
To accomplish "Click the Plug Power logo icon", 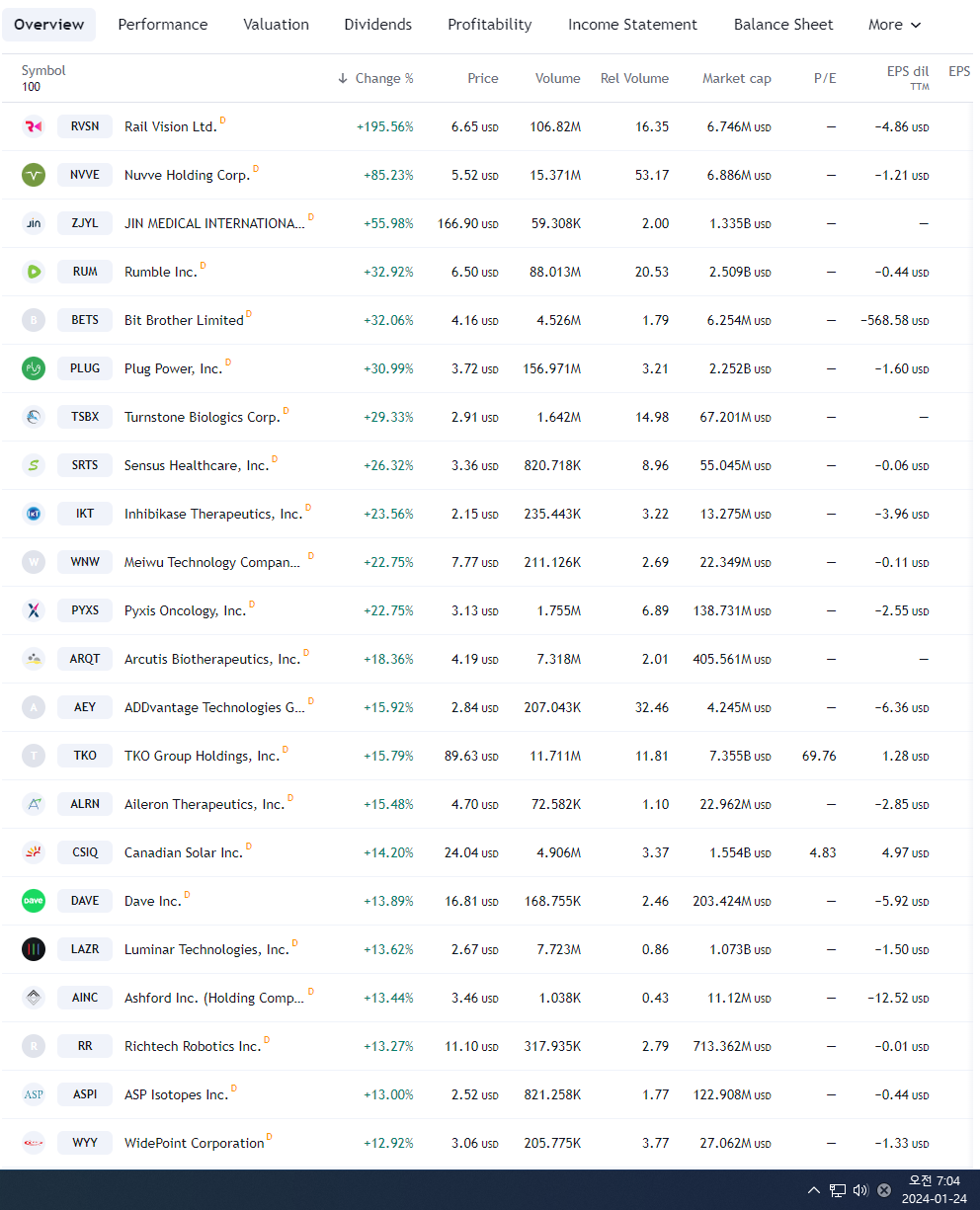I will click(34, 368).
